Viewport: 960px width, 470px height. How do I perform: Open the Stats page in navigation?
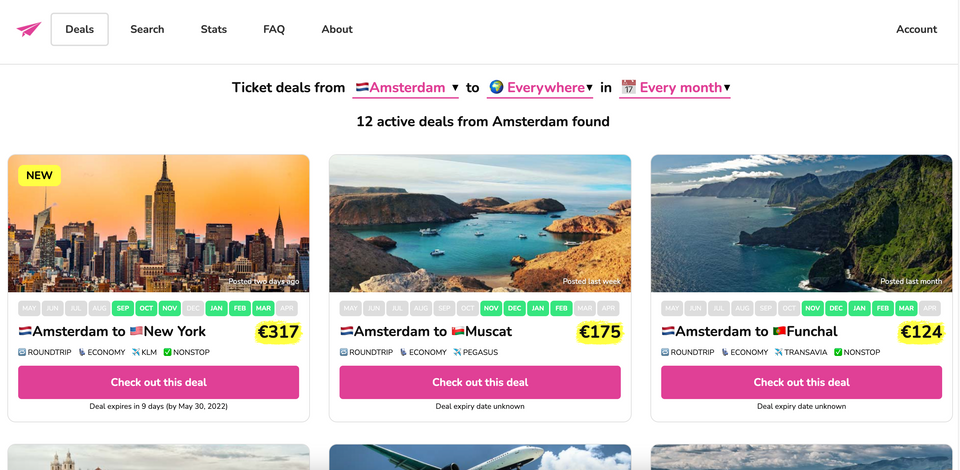(x=214, y=29)
